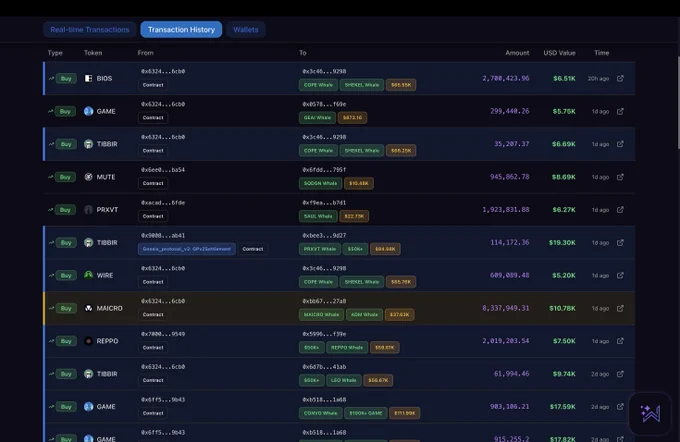The height and width of the screenshot is (442, 680).
Task: Click the $7.50K USD value
Action: click(x=564, y=341)
